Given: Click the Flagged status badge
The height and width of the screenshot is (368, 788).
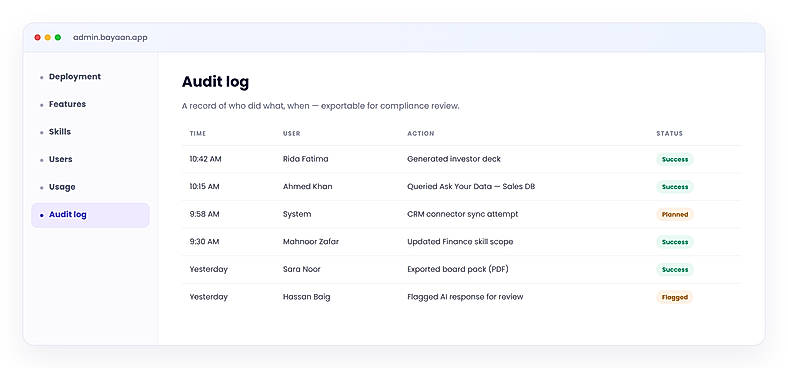Looking at the screenshot, I should click(674, 297).
